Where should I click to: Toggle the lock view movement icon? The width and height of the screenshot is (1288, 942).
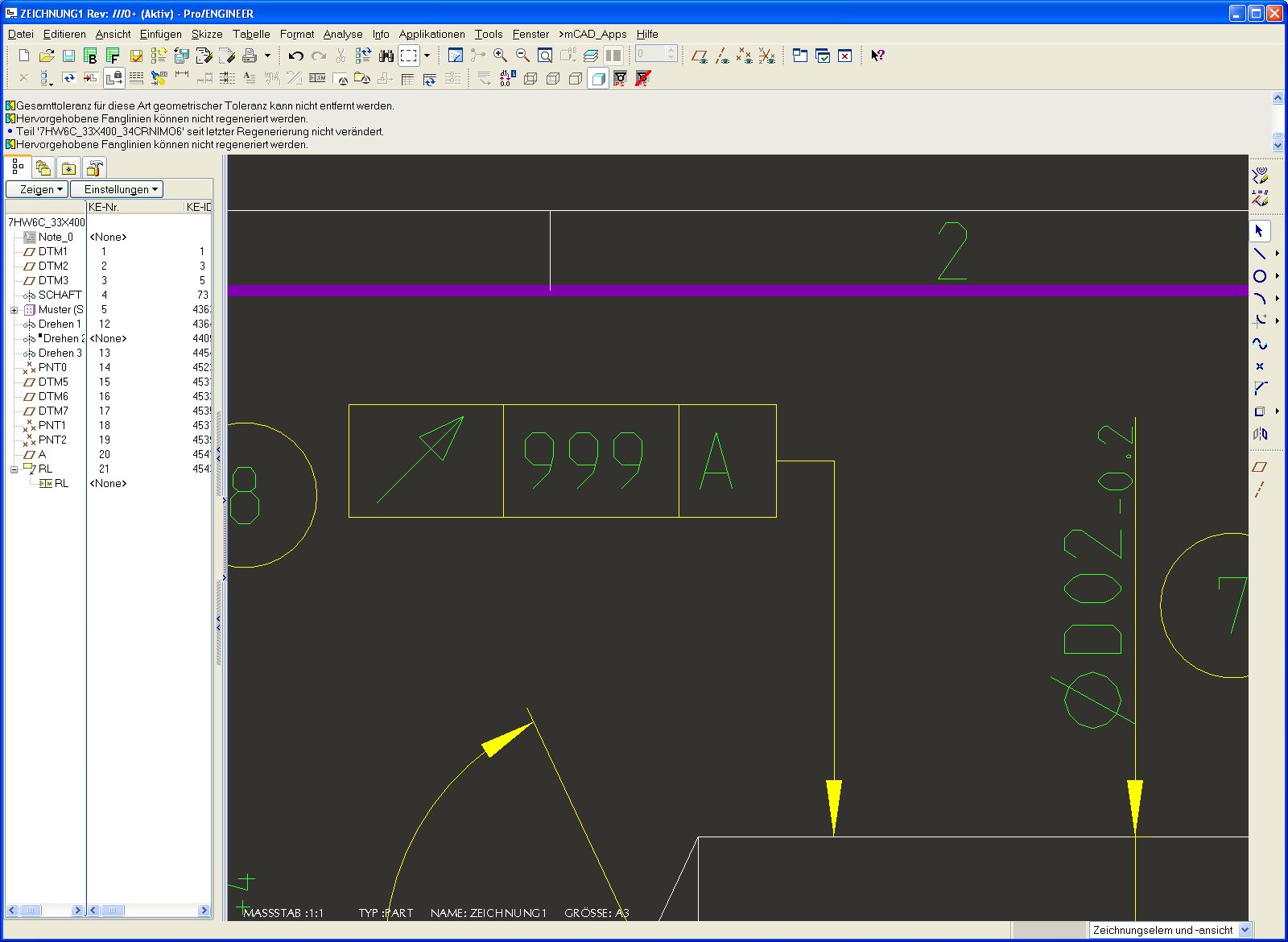pos(114,78)
